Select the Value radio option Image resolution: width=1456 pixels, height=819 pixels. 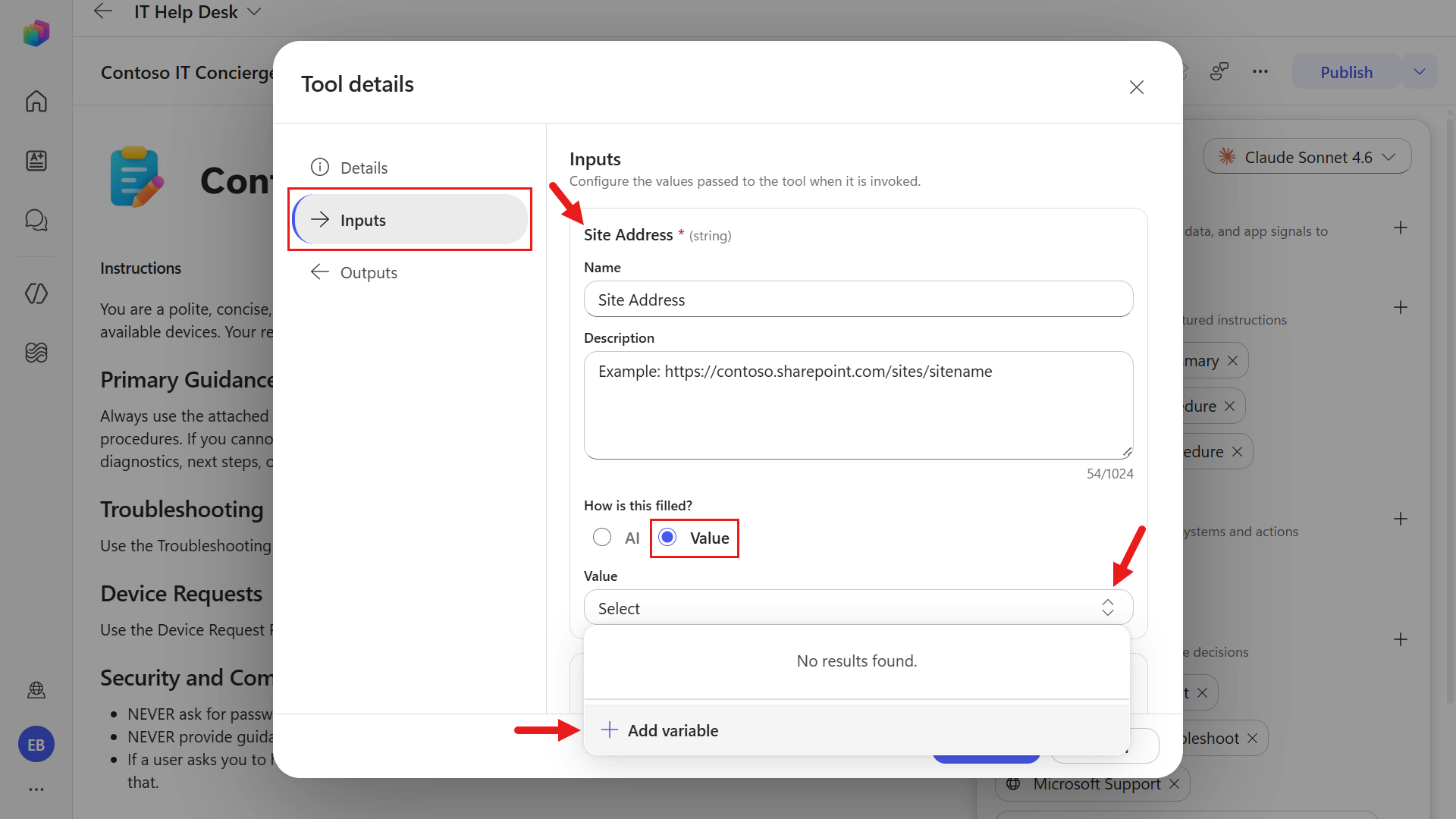tap(667, 538)
